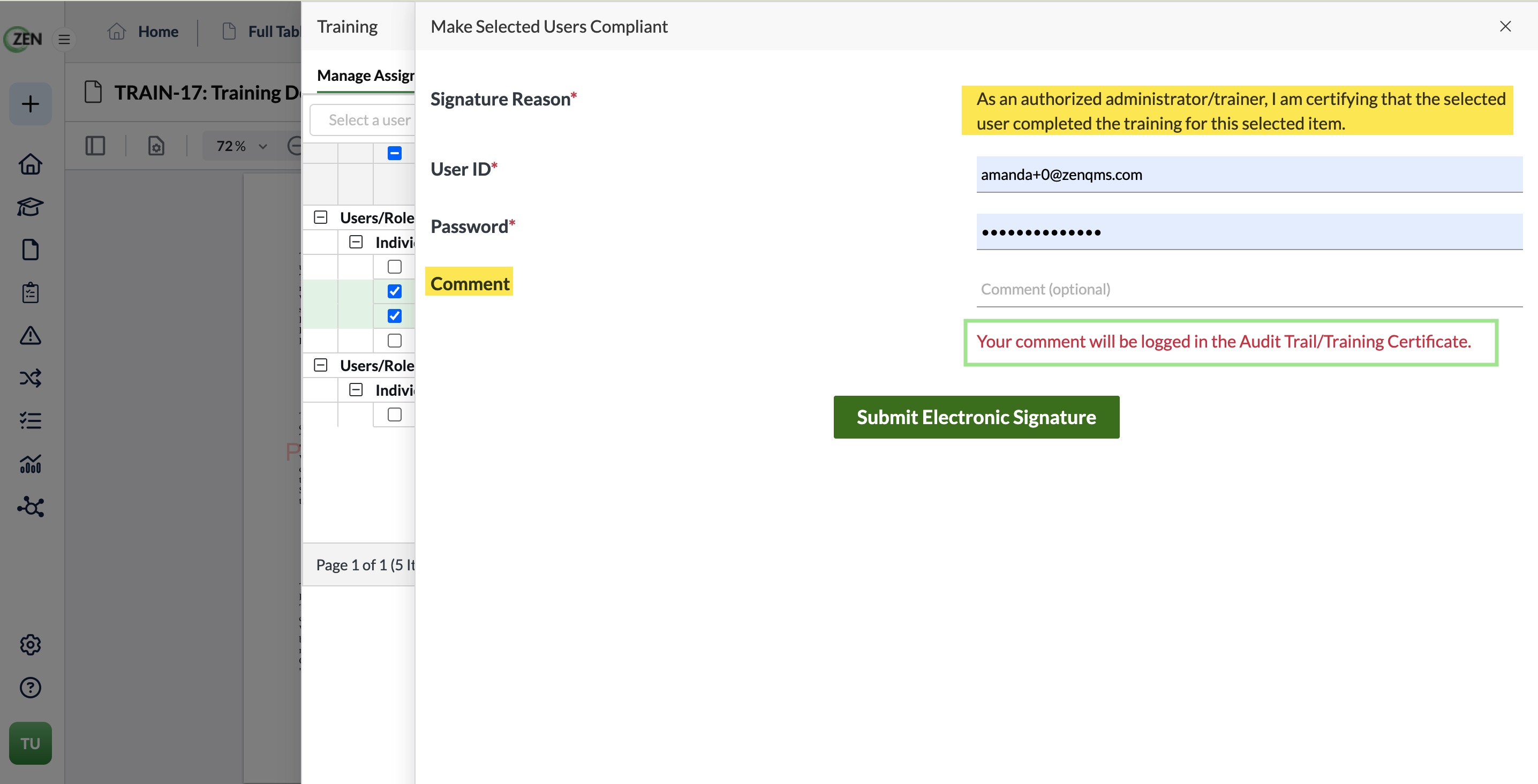1538x784 pixels.
Task: Click the TU user avatar
Action: [31, 743]
